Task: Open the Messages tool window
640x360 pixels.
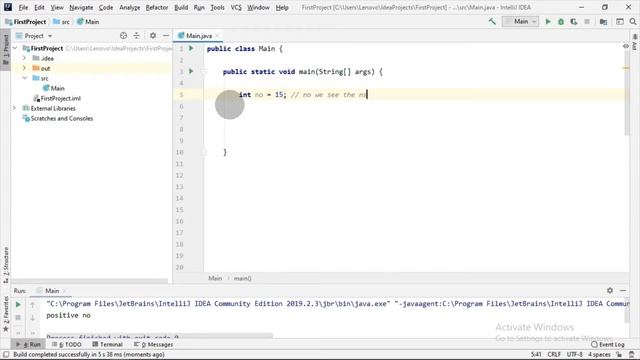Action: [153, 344]
